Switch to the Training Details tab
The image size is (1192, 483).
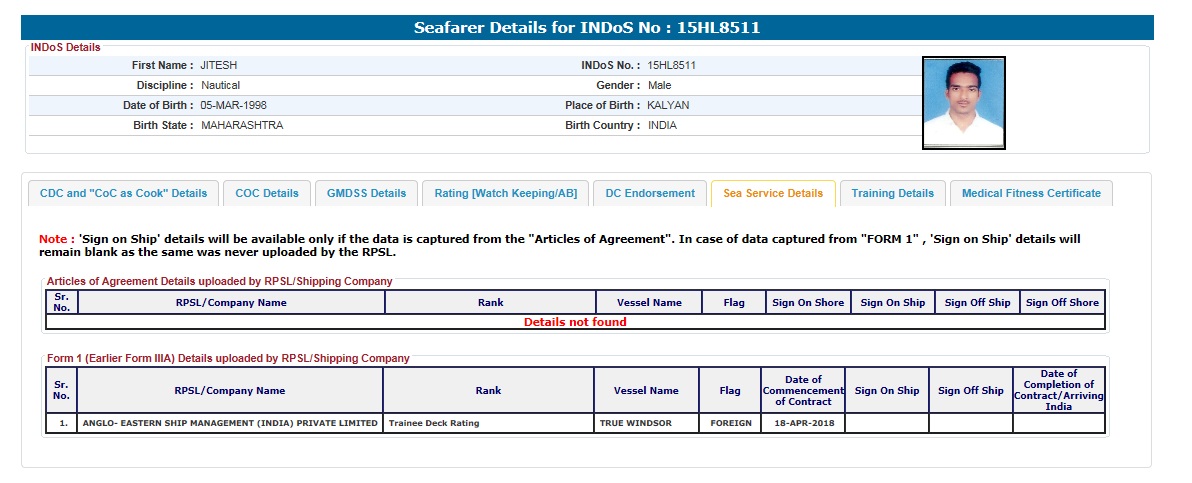click(892, 194)
